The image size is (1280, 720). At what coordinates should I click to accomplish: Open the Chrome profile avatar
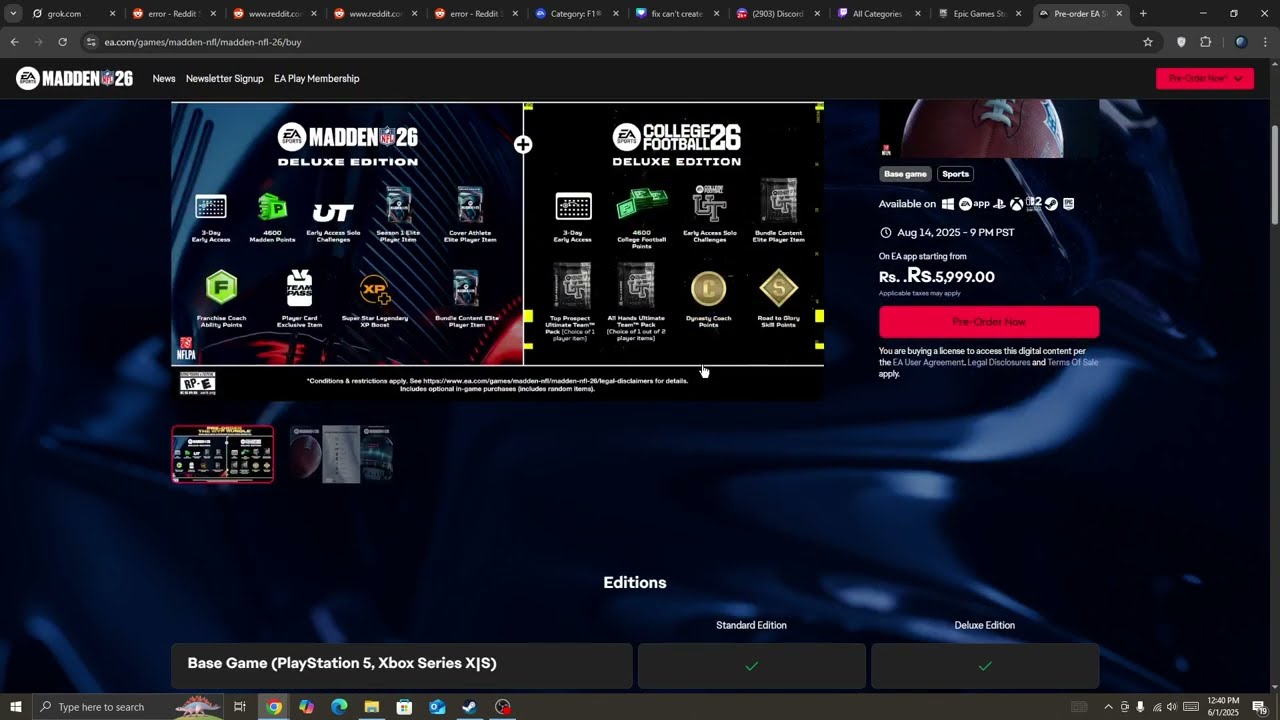pos(1241,42)
